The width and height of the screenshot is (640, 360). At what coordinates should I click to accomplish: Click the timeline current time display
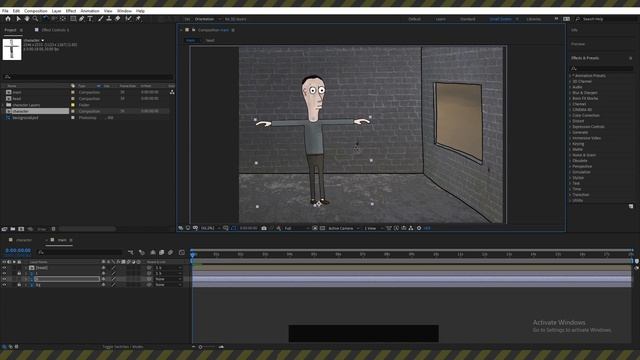(x=18, y=251)
